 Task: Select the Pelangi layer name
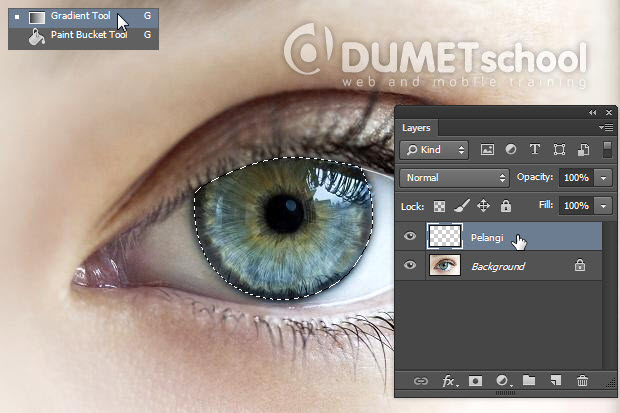pyautogui.click(x=487, y=238)
